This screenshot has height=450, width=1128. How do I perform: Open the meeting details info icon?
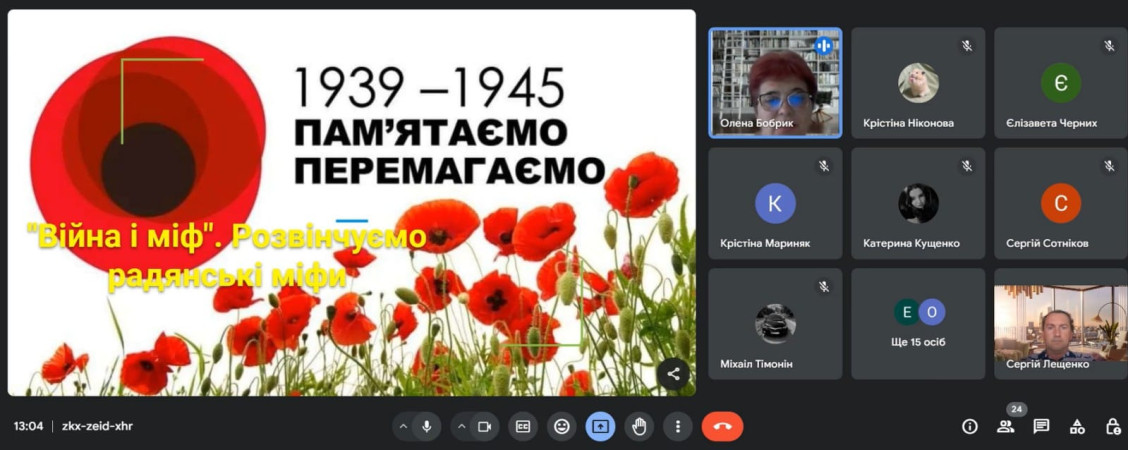[x=969, y=426]
